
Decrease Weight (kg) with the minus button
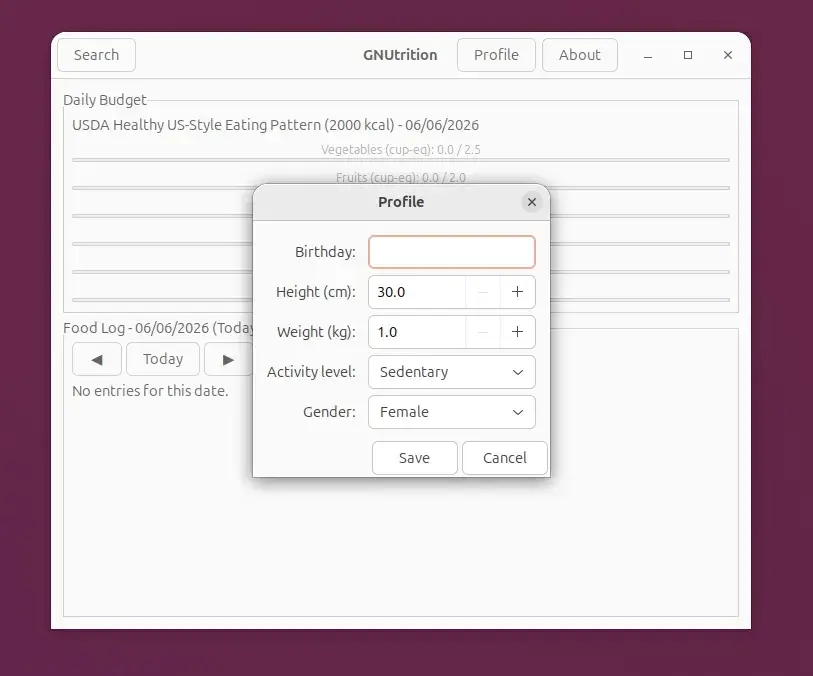pos(483,332)
